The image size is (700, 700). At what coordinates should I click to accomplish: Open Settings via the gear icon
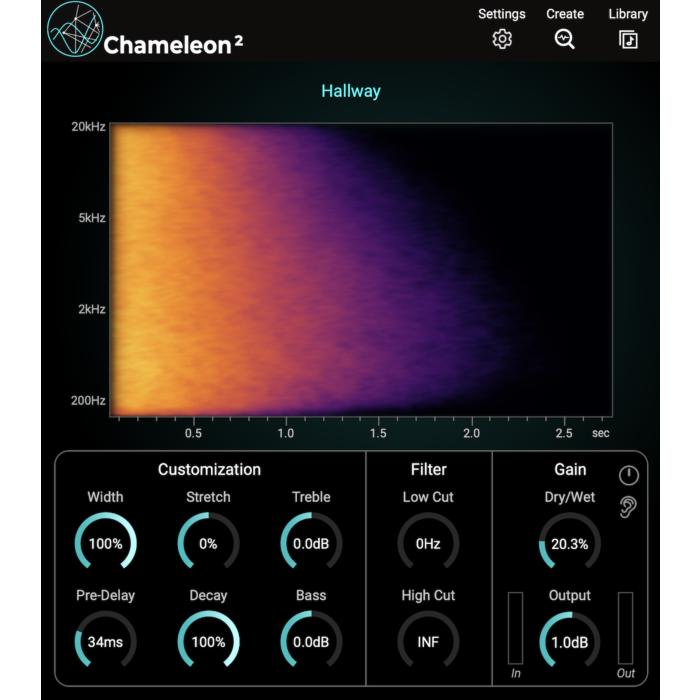tap(502, 39)
